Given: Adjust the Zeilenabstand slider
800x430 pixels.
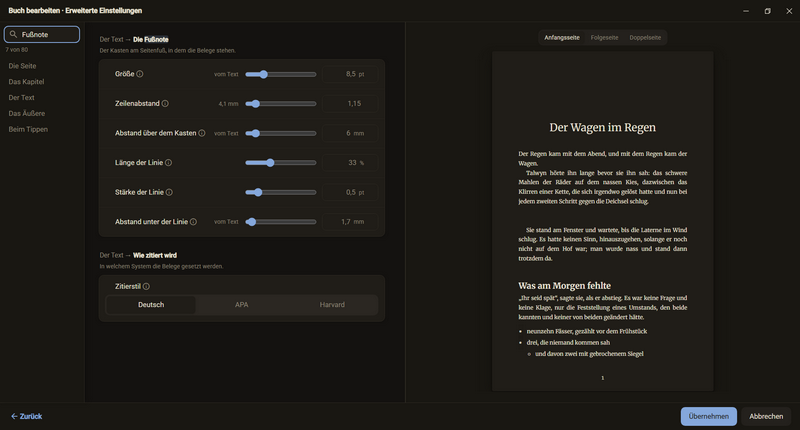Looking at the screenshot, I should 281,104.
